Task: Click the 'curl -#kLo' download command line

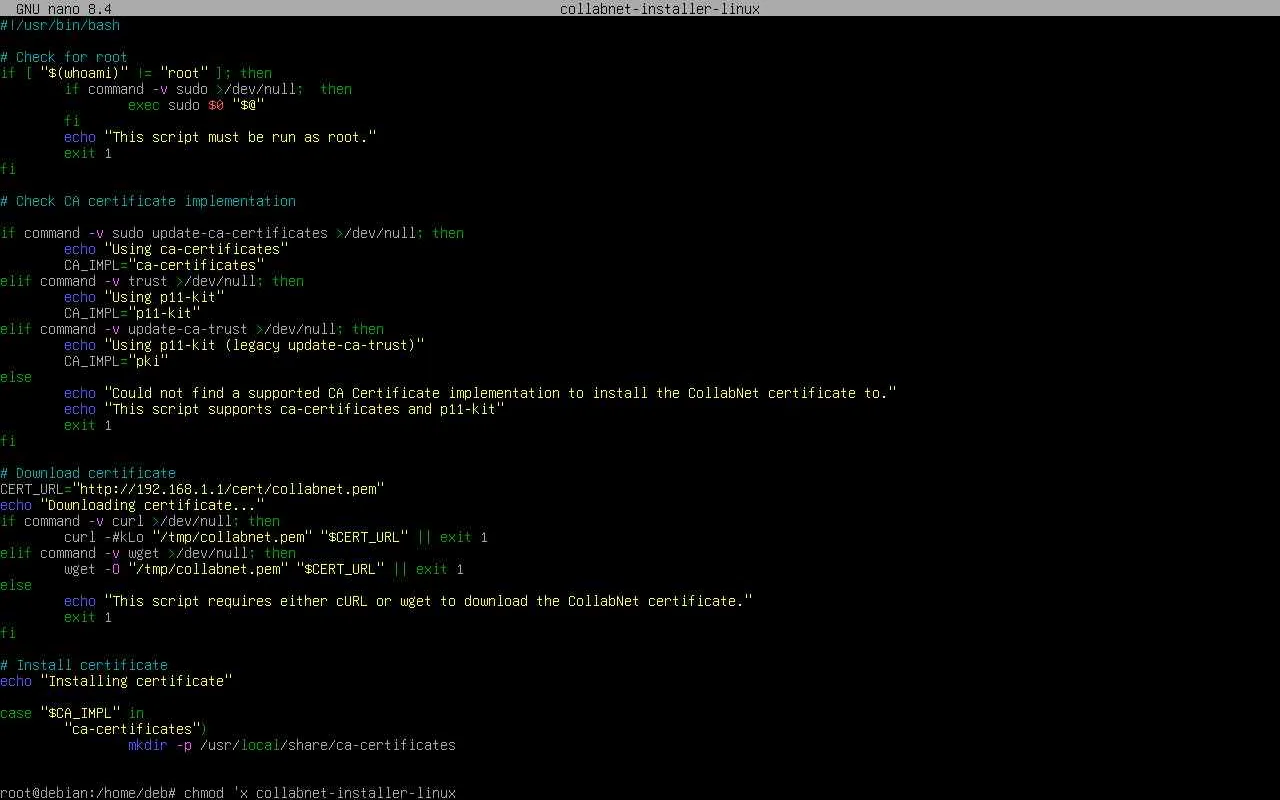Action: [276, 537]
